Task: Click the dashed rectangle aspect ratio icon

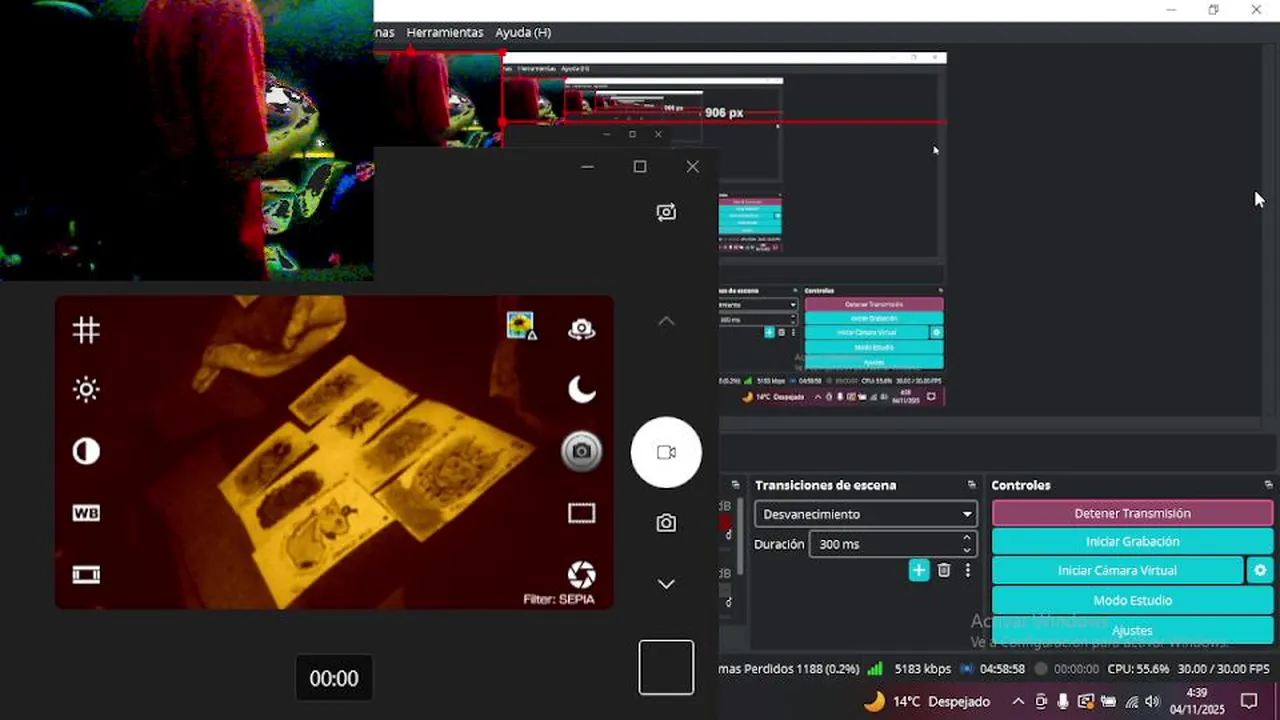Action: [581, 513]
